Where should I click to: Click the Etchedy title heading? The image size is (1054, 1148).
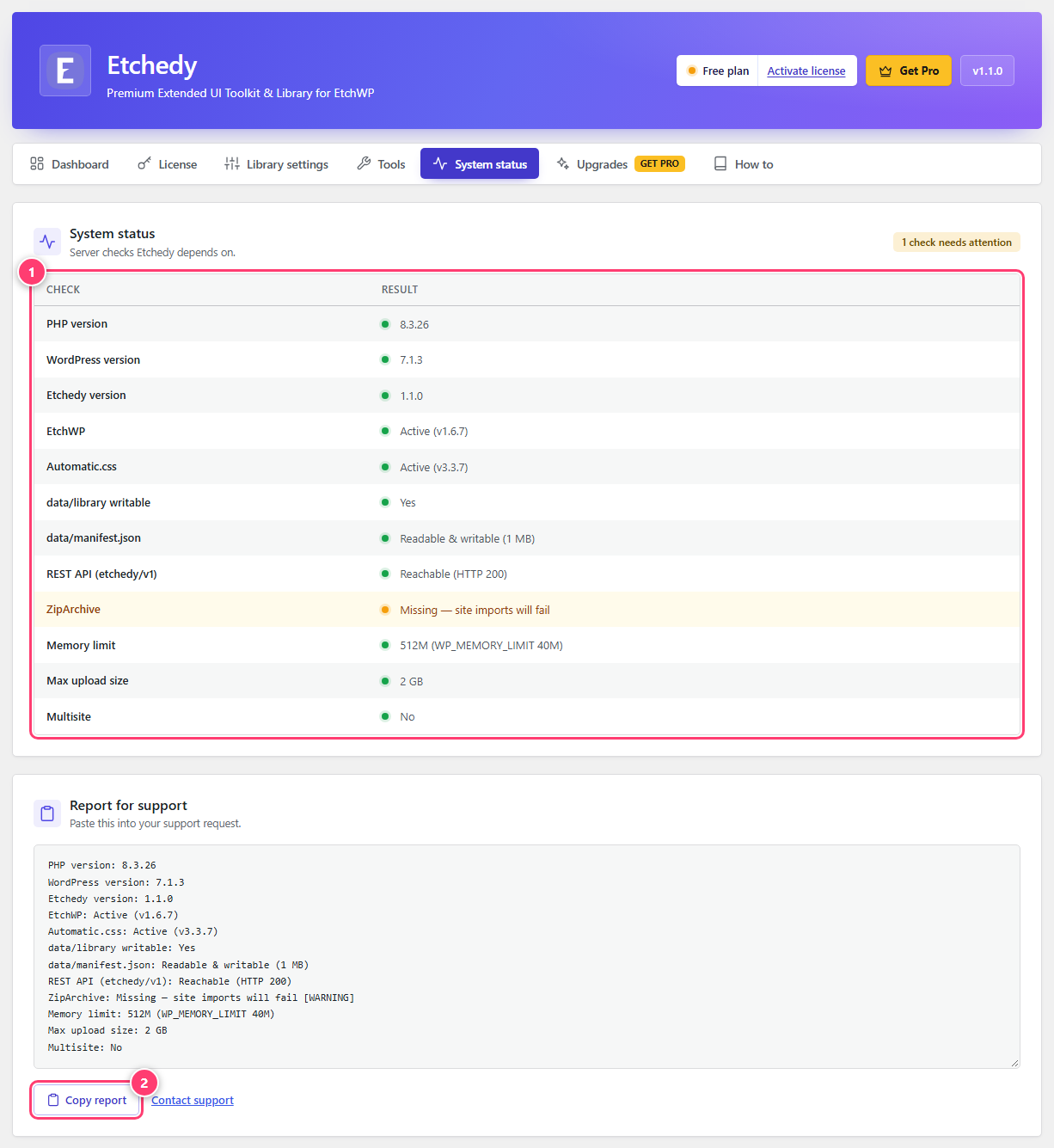pos(152,65)
